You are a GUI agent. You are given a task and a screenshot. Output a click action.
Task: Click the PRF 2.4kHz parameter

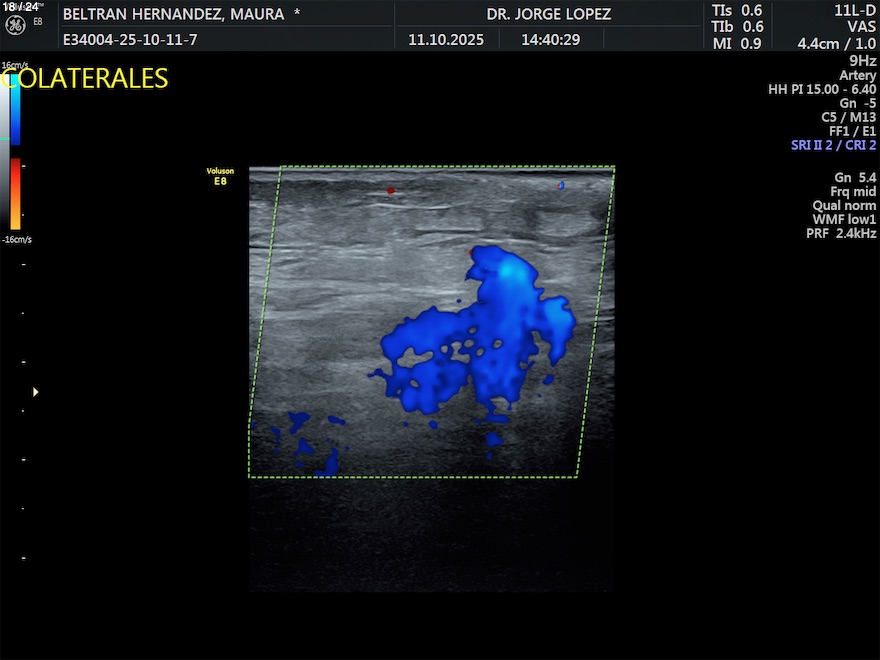841,233
